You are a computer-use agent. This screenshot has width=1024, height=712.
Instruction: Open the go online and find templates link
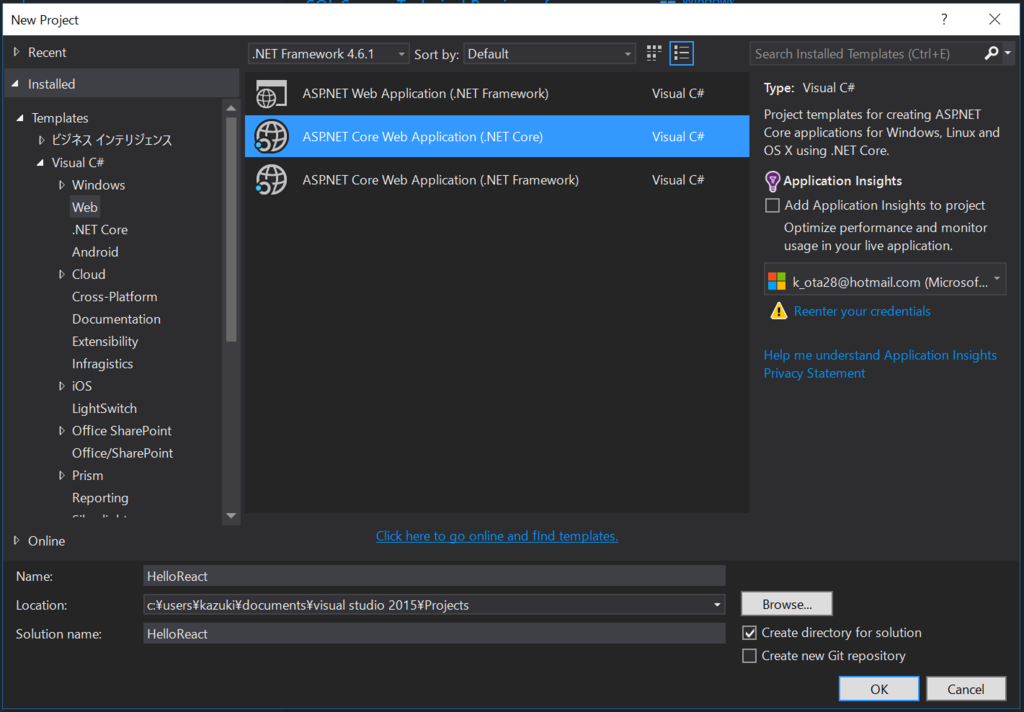point(496,536)
